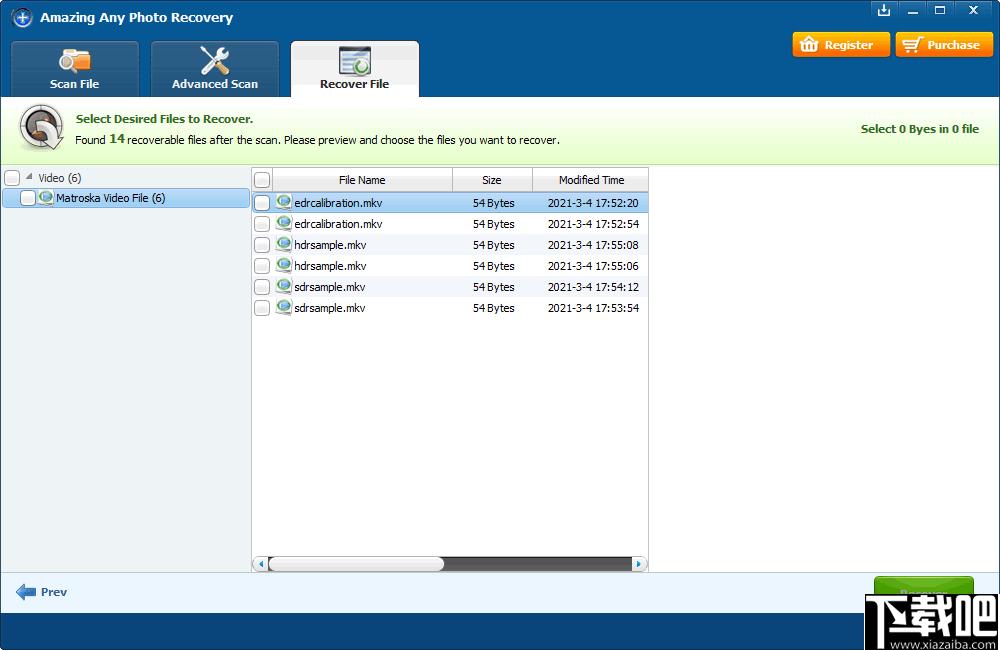The height and width of the screenshot is (650, 1000).
Task: Check sdrsample.mkv modified 17:54:12
Action: (x=262, y=287)
